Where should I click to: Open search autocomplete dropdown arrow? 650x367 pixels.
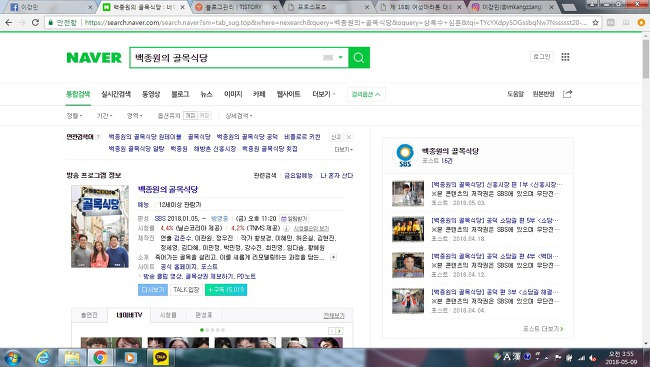pyautogui.click(x=341, y=58)
